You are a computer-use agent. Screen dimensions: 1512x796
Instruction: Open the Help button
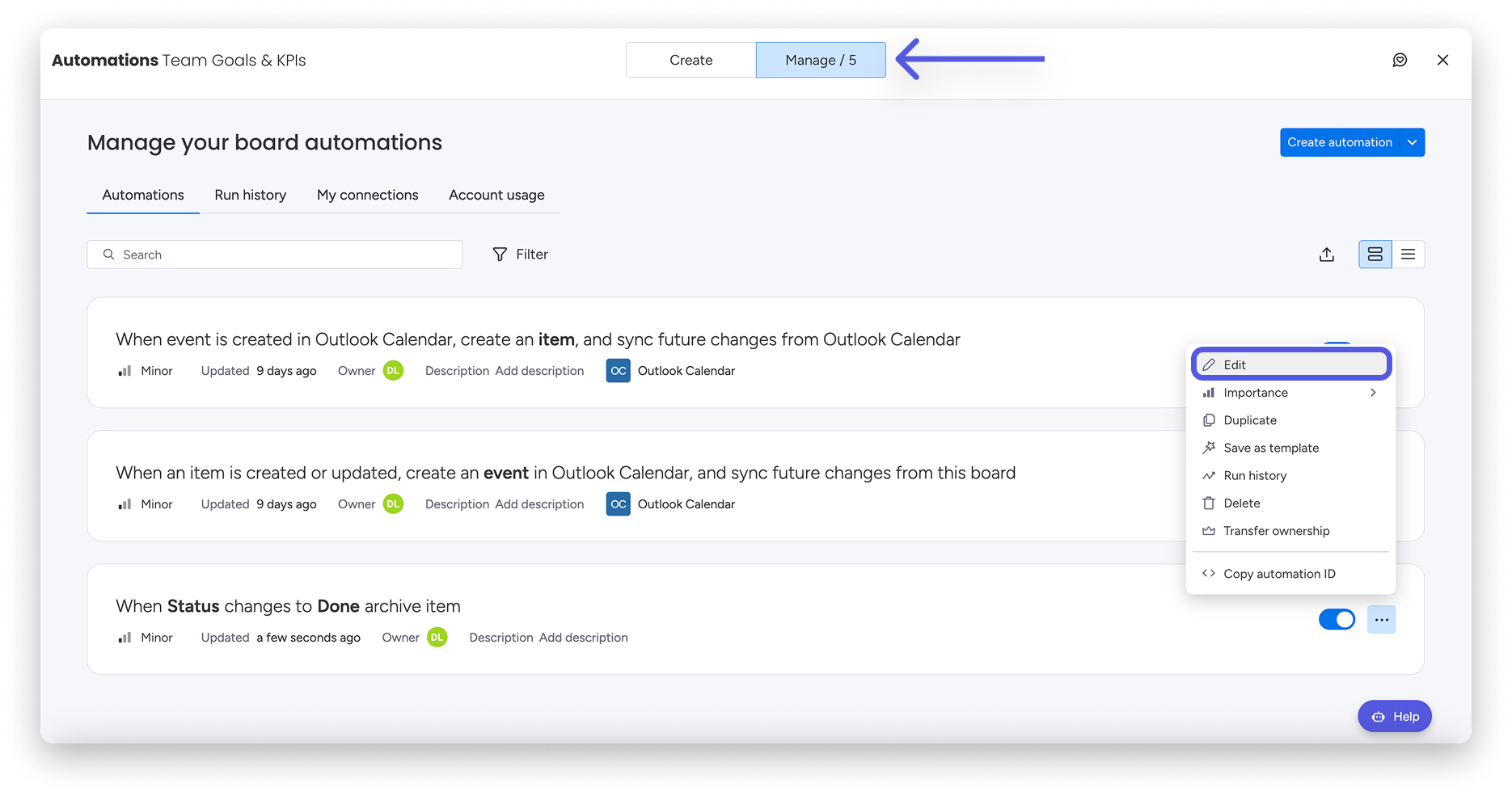click(1394, 717)
